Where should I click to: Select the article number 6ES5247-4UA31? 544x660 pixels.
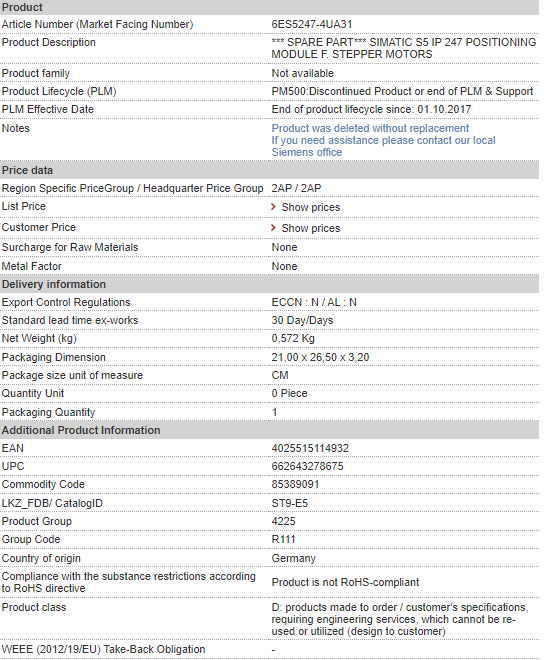click(312, 24)
